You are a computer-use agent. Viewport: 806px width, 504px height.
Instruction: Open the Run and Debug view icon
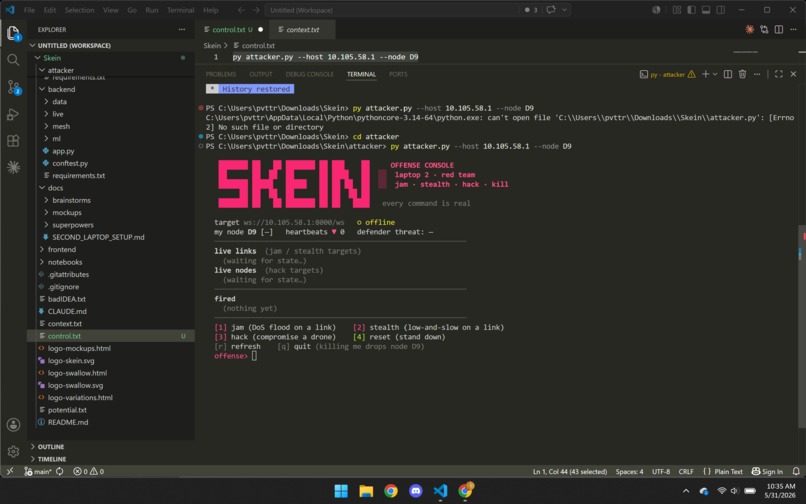pyautogui.click(x=13, y=114)
